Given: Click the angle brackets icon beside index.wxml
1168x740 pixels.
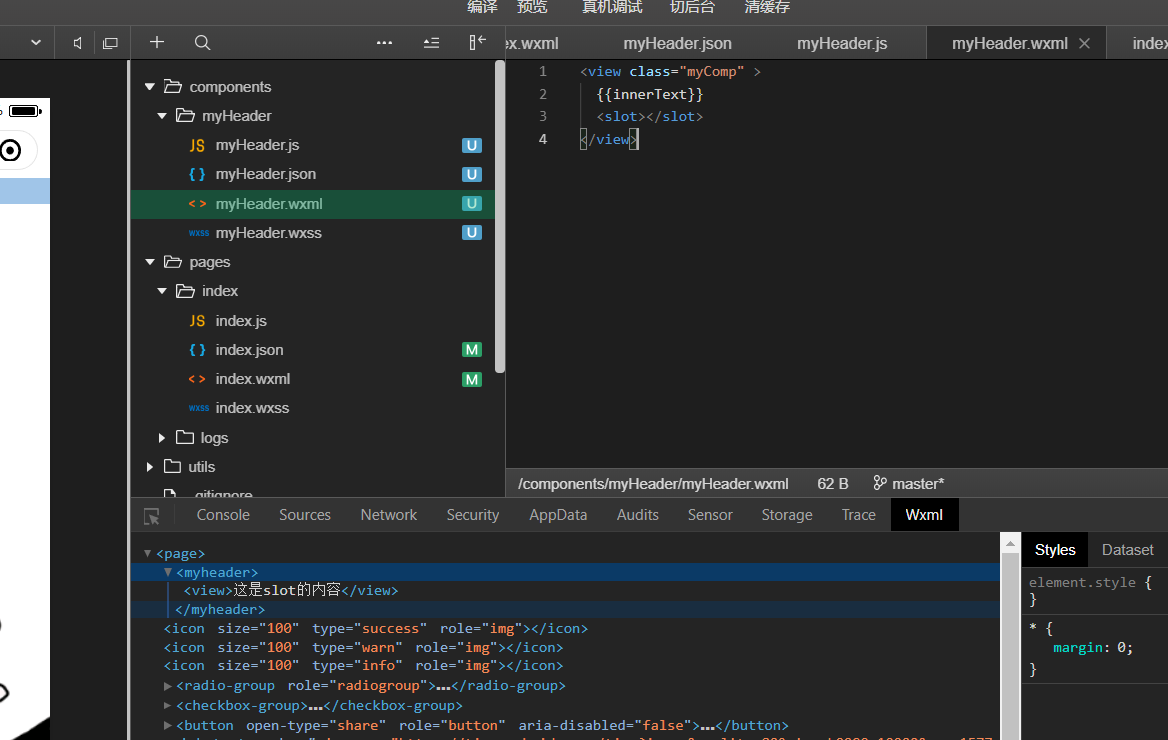Looking at the screenshot, I should click(197, 379).
